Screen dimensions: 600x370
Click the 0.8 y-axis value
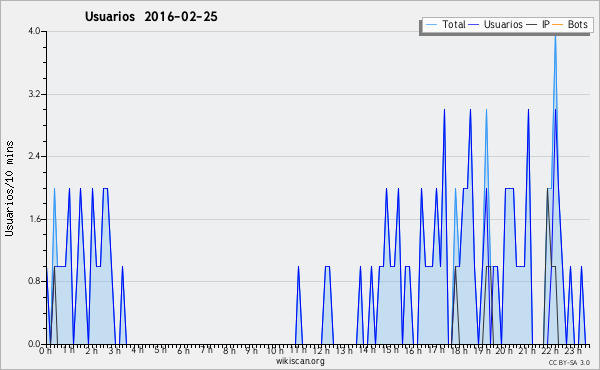pyautogui.click(x=34, y=281)
